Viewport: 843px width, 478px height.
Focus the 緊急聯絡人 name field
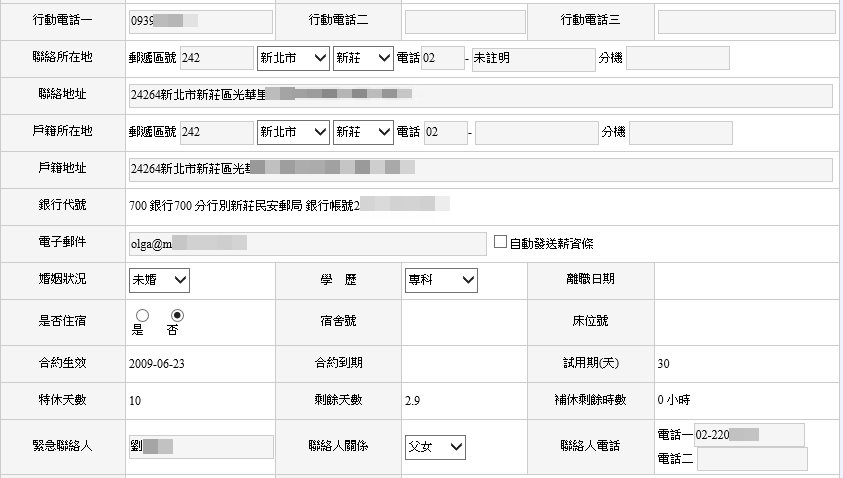200,446
